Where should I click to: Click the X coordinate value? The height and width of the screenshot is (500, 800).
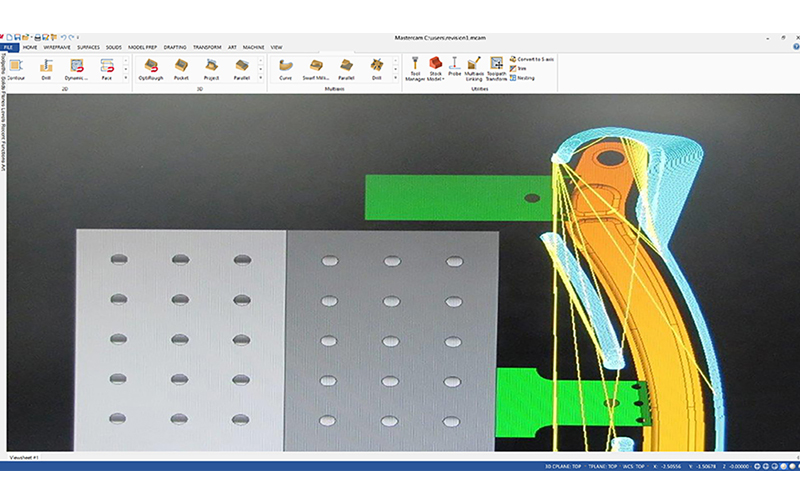point(670,466)
